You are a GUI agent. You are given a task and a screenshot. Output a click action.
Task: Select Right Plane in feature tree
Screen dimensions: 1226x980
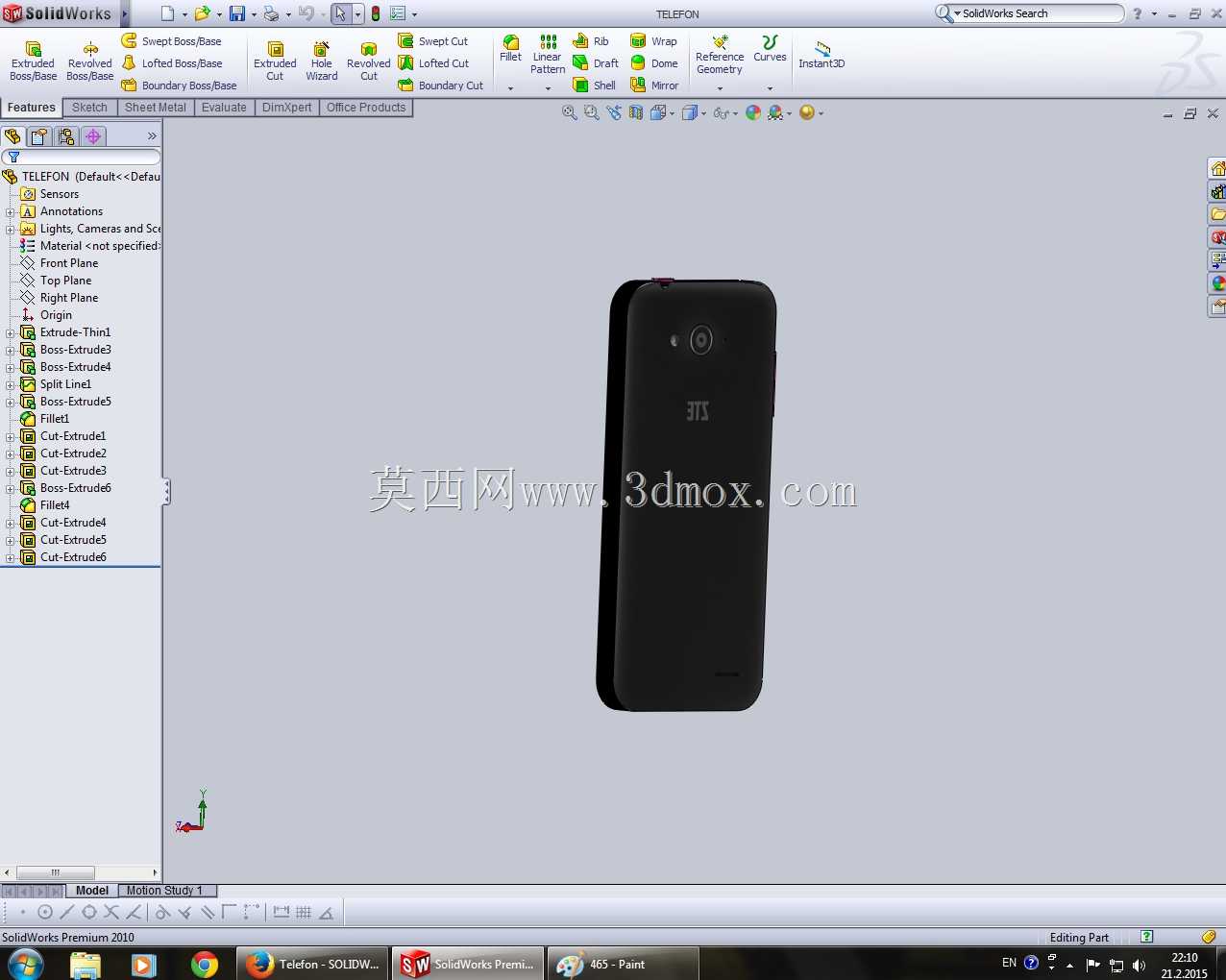[x=69, y=298]
